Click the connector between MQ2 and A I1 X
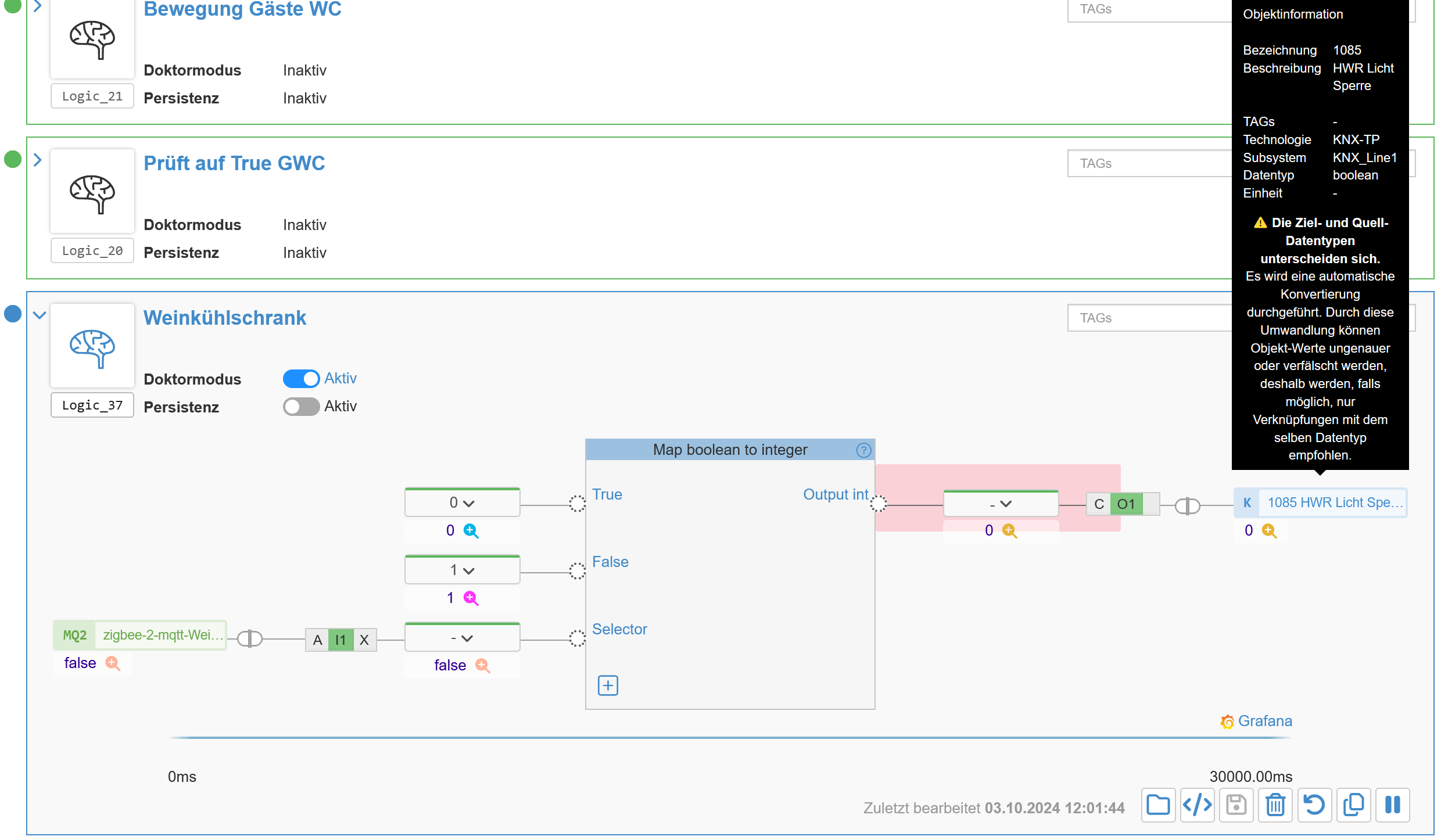This screenshot has height=840, width=1441. [250, 639]
